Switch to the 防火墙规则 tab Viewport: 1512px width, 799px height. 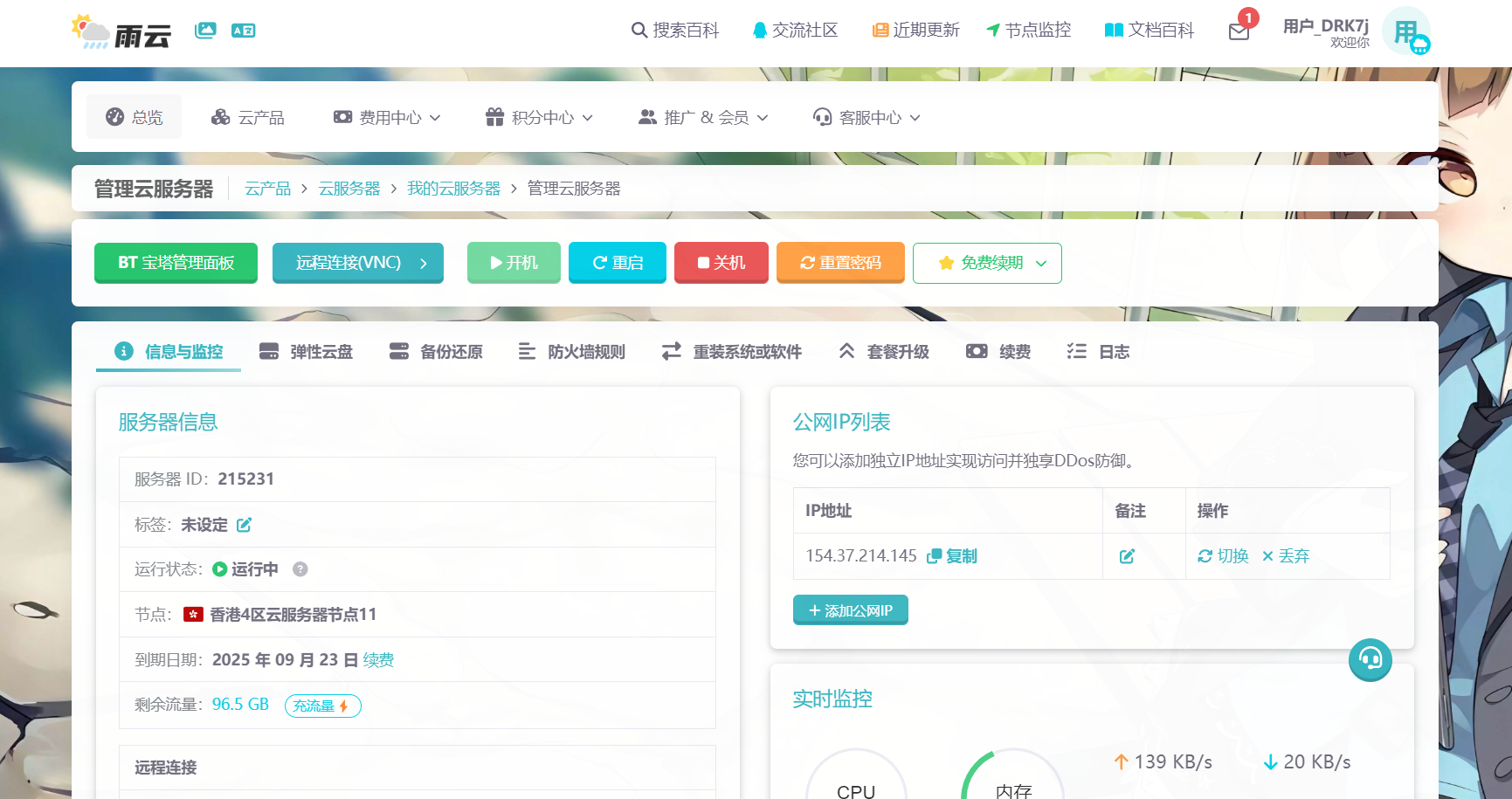click(572, 351)
